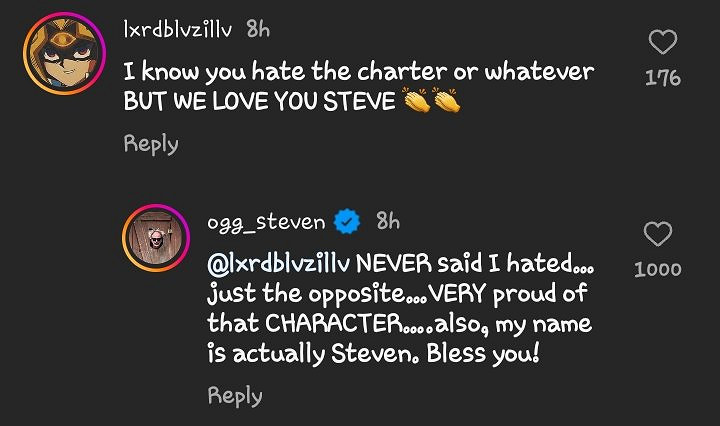Click the first clapping hands emoji

click(x=414, y=102)
